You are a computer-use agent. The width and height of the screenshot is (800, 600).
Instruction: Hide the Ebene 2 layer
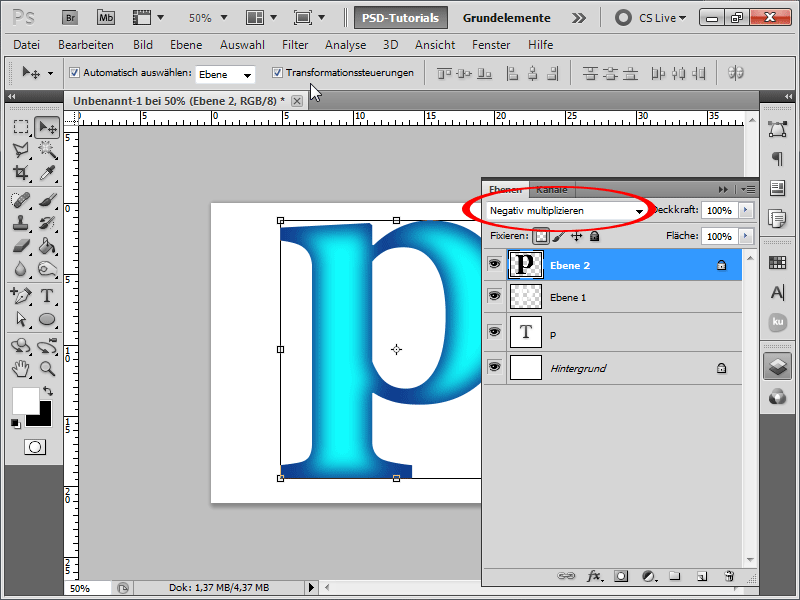[494, 264]
